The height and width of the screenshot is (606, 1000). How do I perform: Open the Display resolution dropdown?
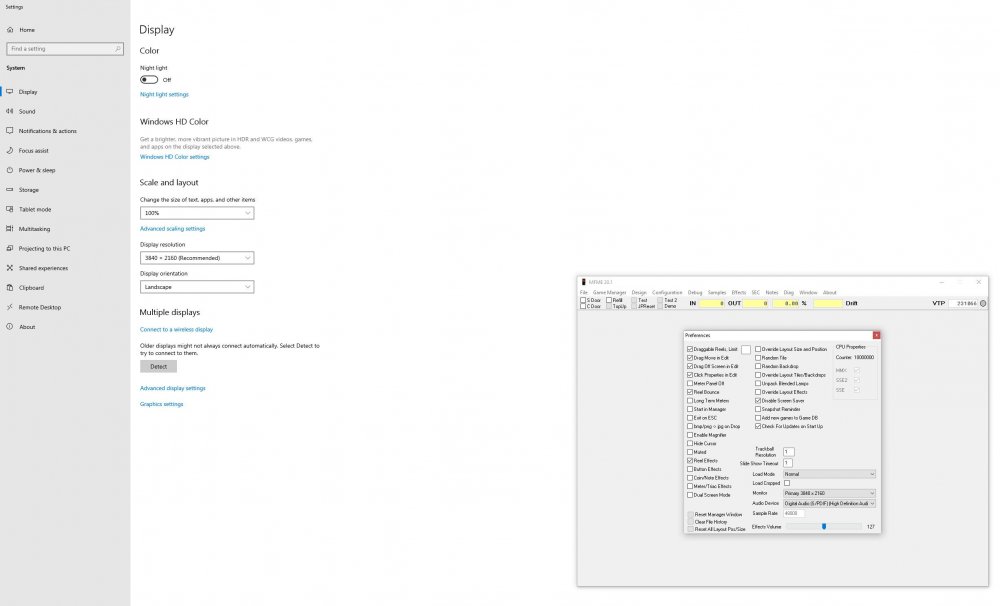[197, 258]
